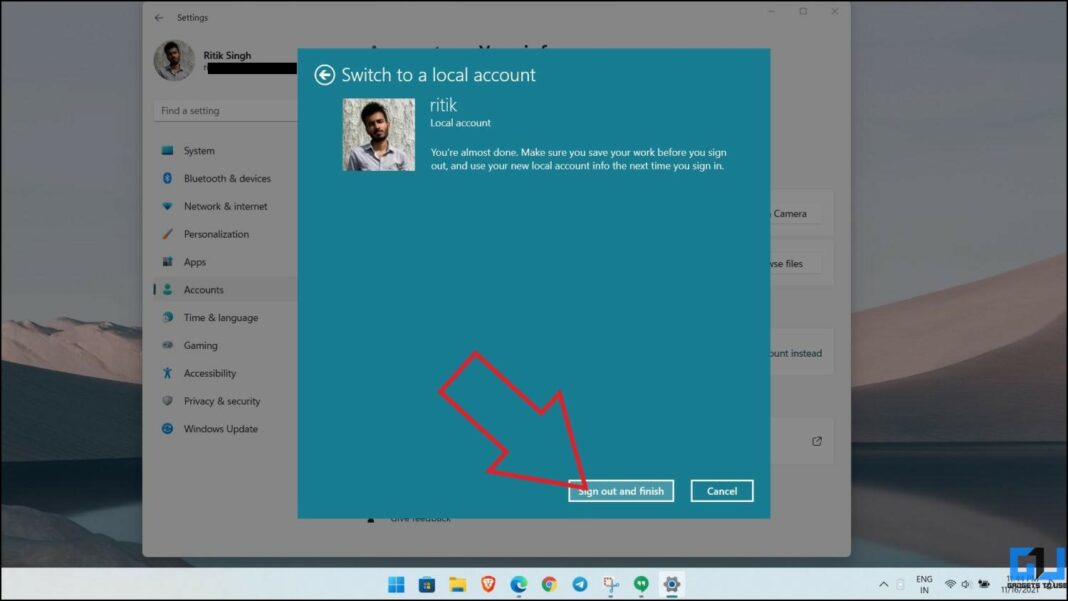1068x601 pixels.
Task: Open the ENG IN language switcher
Action: click(x=924, y=584)
